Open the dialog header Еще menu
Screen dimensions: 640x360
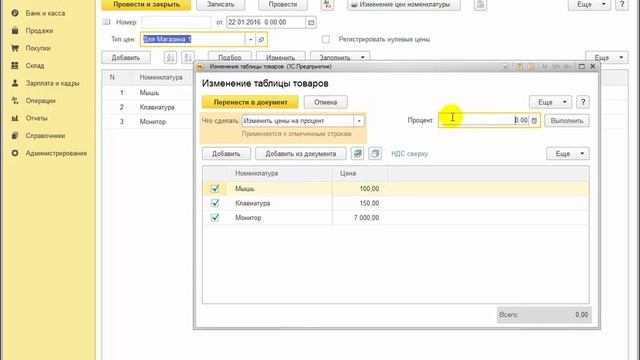pos(550,102)
